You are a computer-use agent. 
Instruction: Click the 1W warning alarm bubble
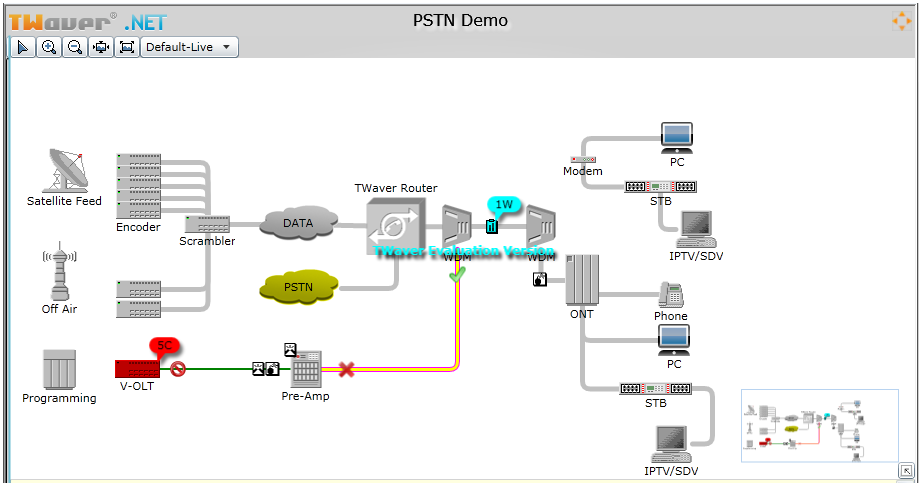[x=504, y=205]
